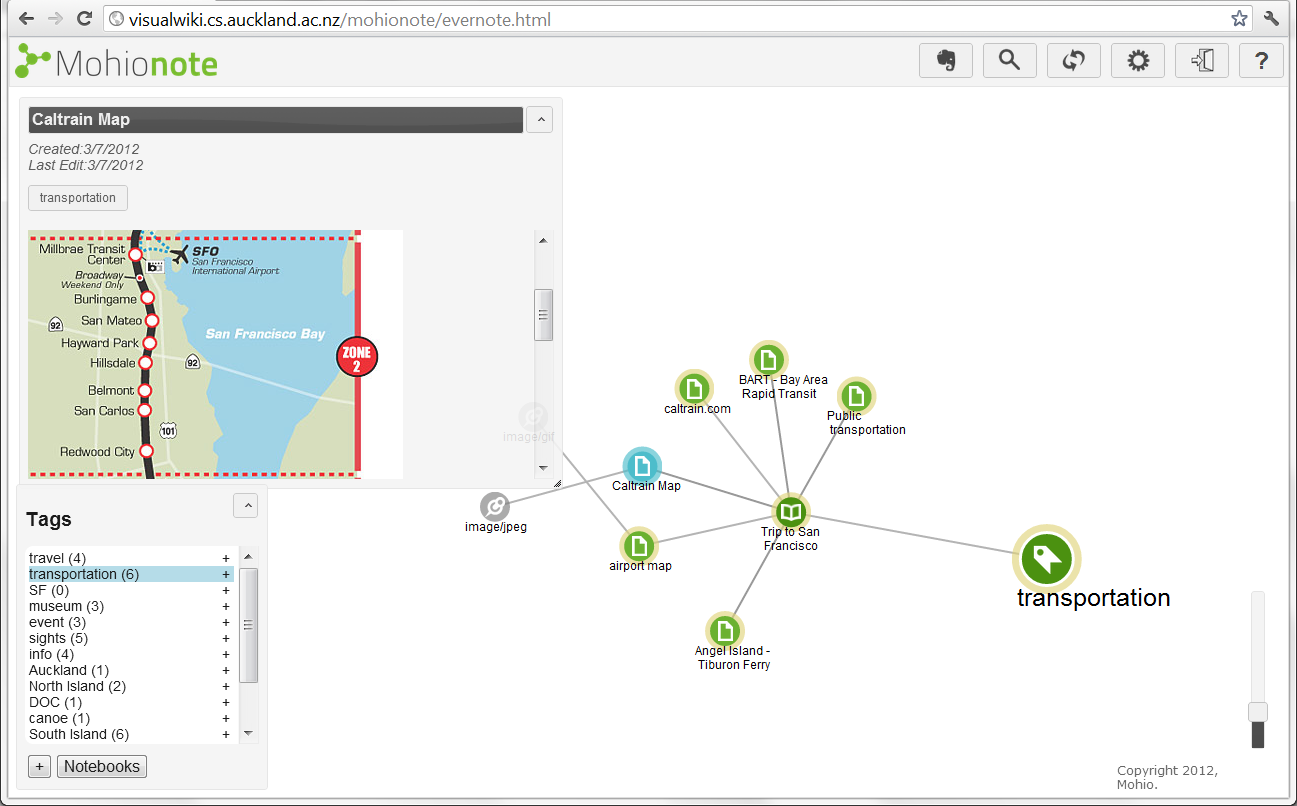Click the Tags panel heading
Image resolution: width=1297 pixels, height=806 pixels.
[x=49, y=519]
